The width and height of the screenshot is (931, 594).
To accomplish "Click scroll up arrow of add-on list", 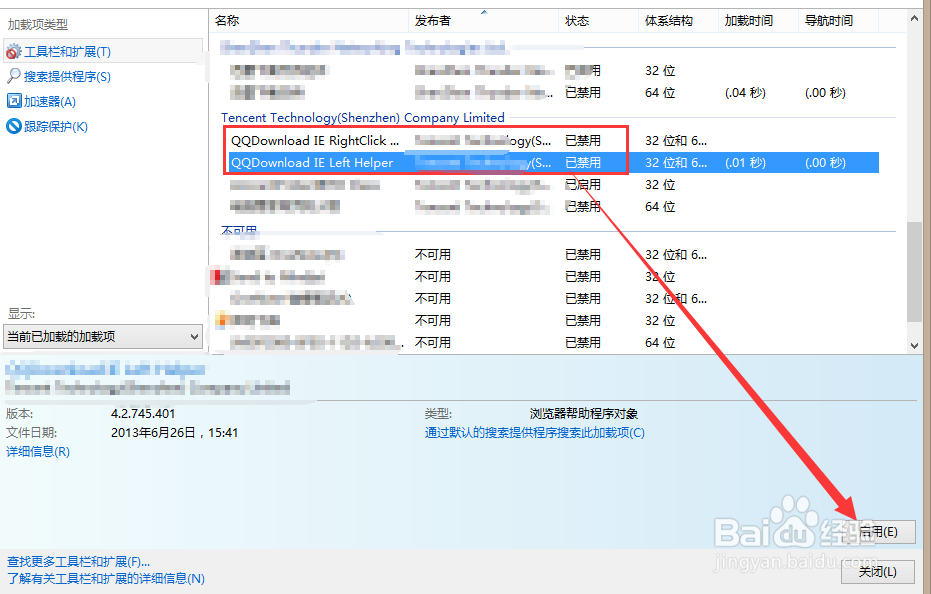I will point(914,19).
